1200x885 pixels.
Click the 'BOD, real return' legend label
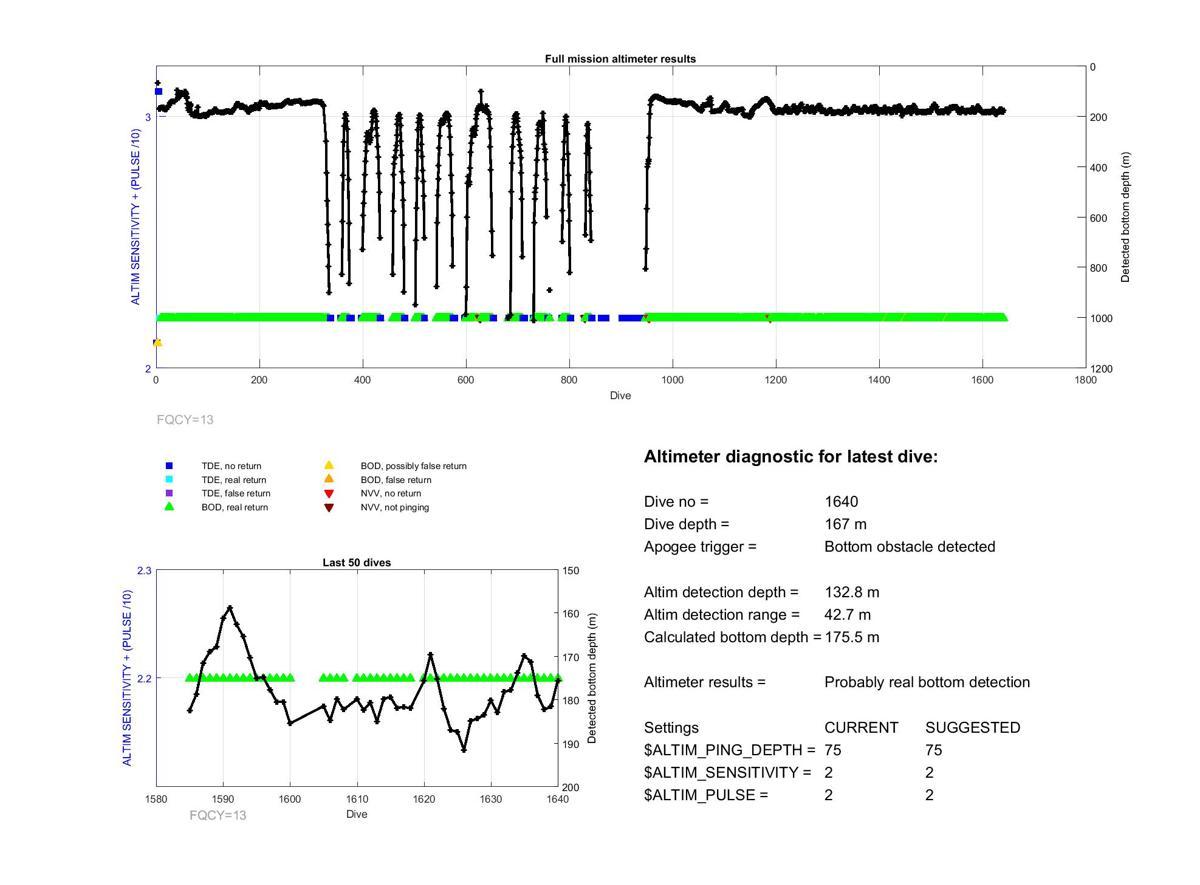[235, 508]
